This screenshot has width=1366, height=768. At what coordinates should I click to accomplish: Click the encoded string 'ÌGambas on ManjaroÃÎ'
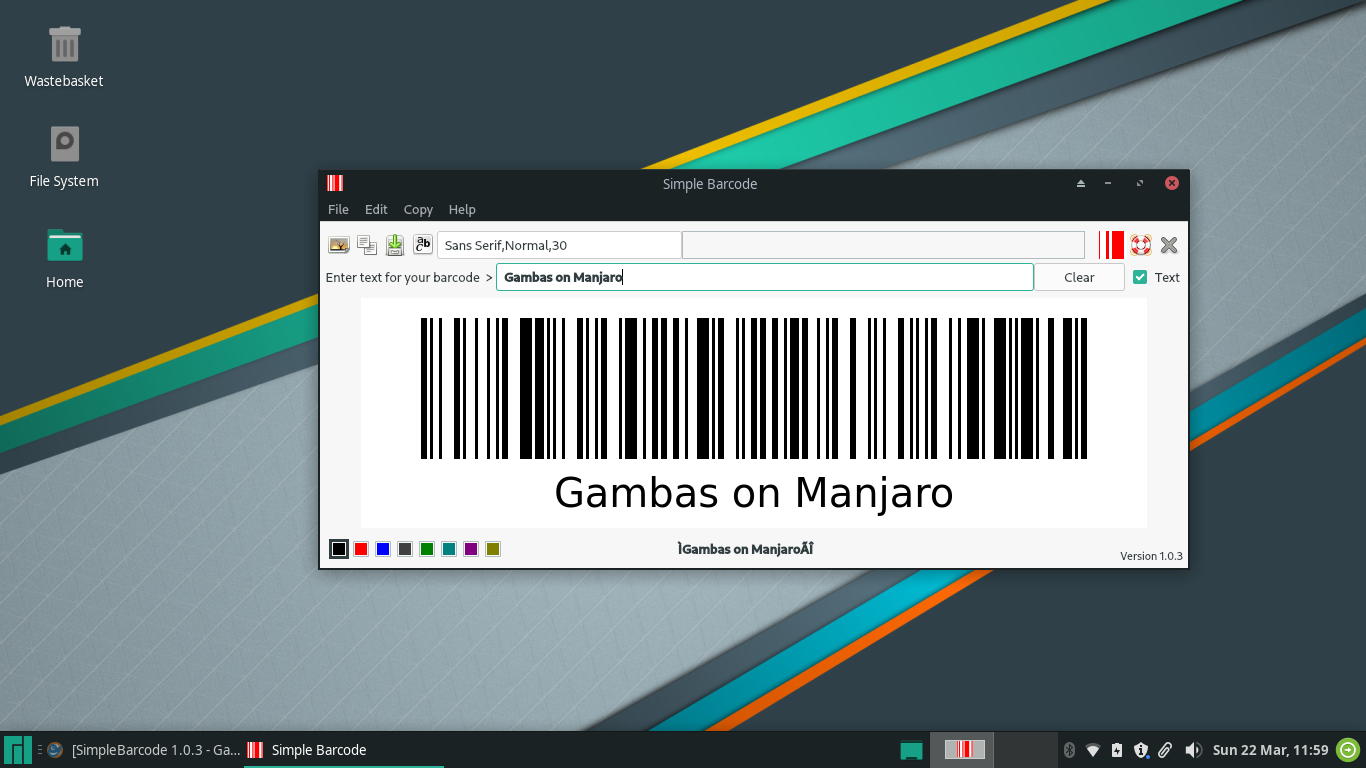(745, 548)
